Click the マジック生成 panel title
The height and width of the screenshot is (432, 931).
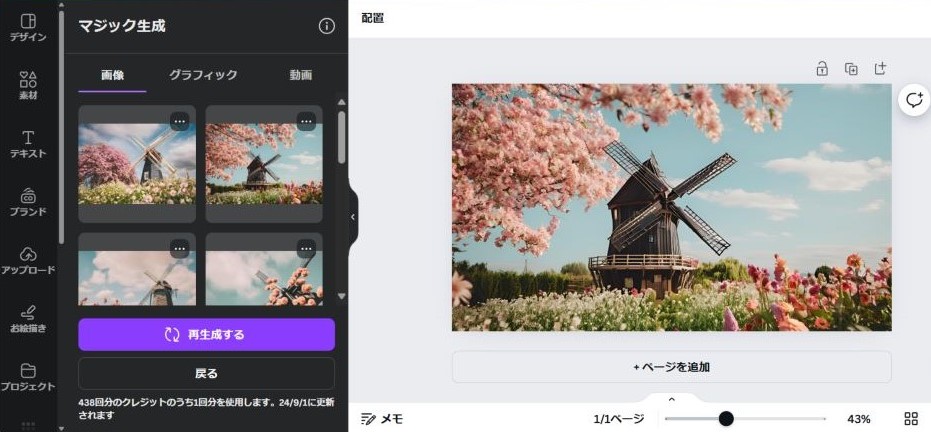pyautogui.click(x=122, y=26)
